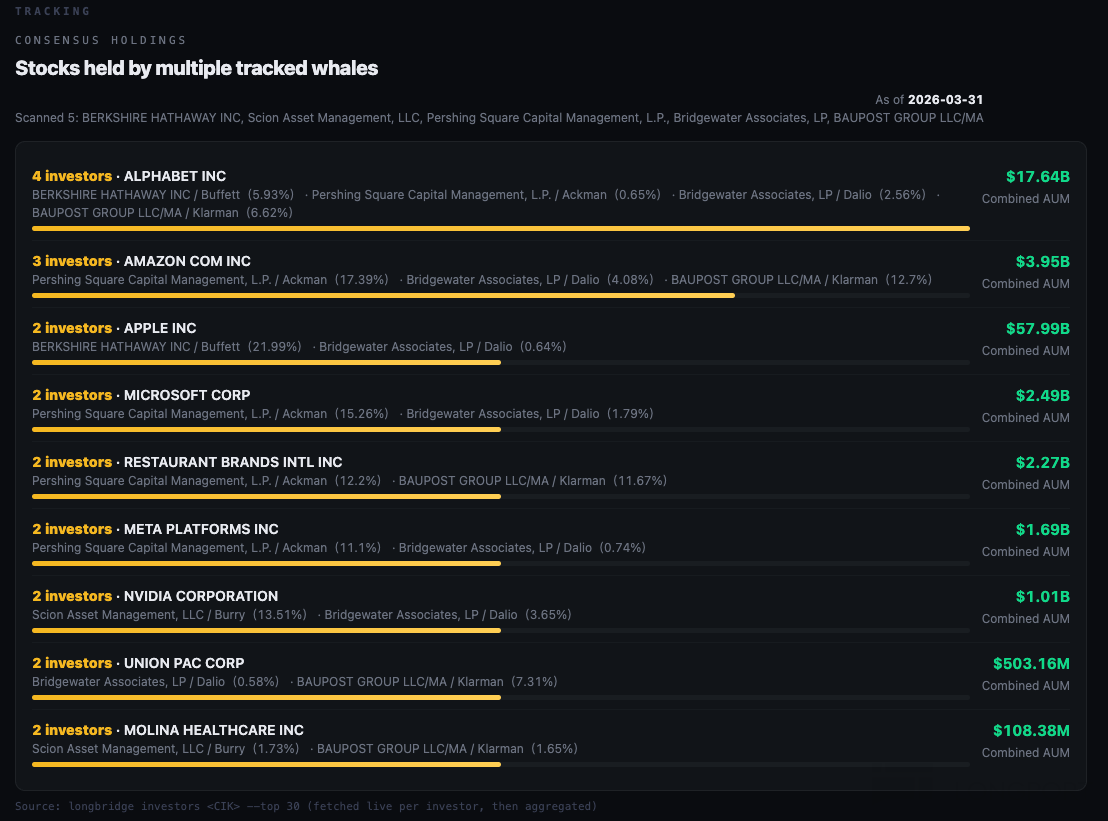Image resolution: width=1108 pixels, height=821 pixels.
Task: Select the MOLINA HEALTHCARE INC row
Action: 550,743
